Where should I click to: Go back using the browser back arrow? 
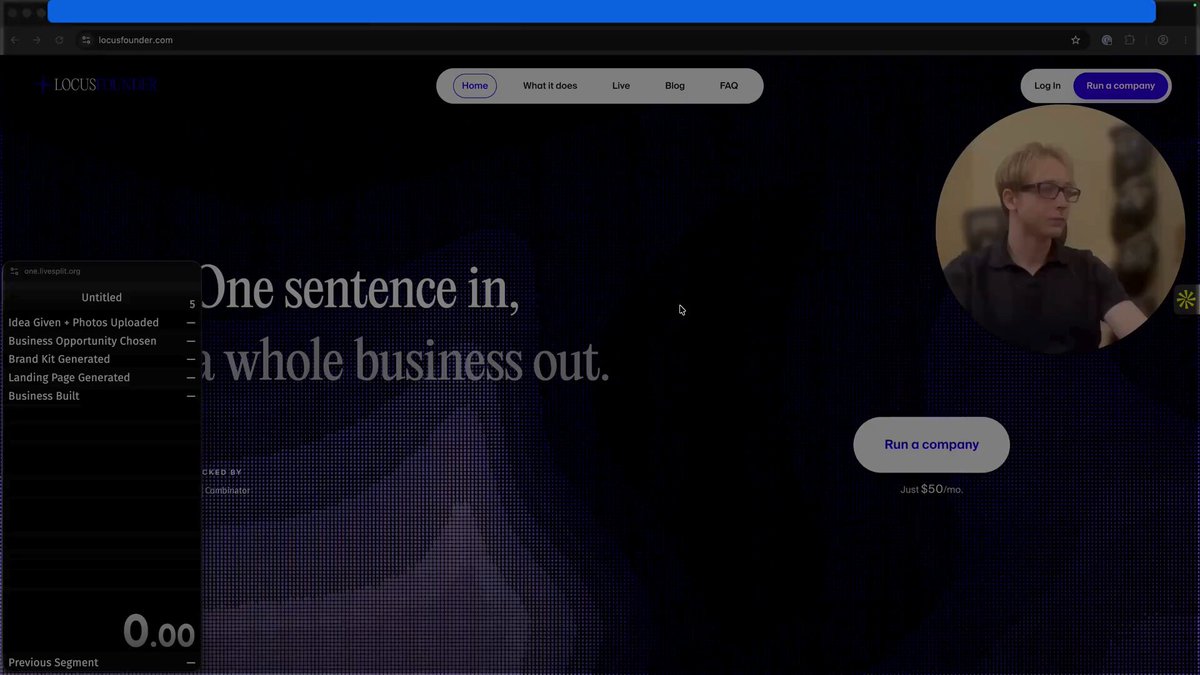(14, 40)
